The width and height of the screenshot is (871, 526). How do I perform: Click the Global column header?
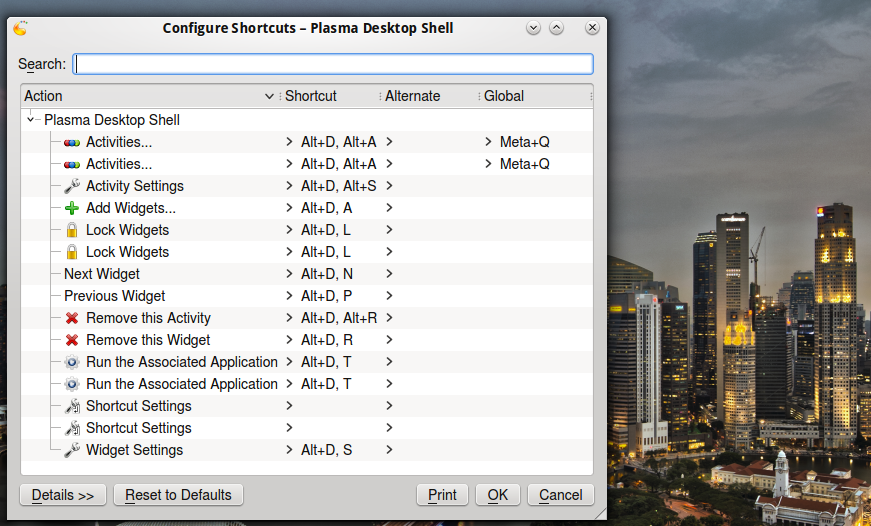(x=535, y=96)
